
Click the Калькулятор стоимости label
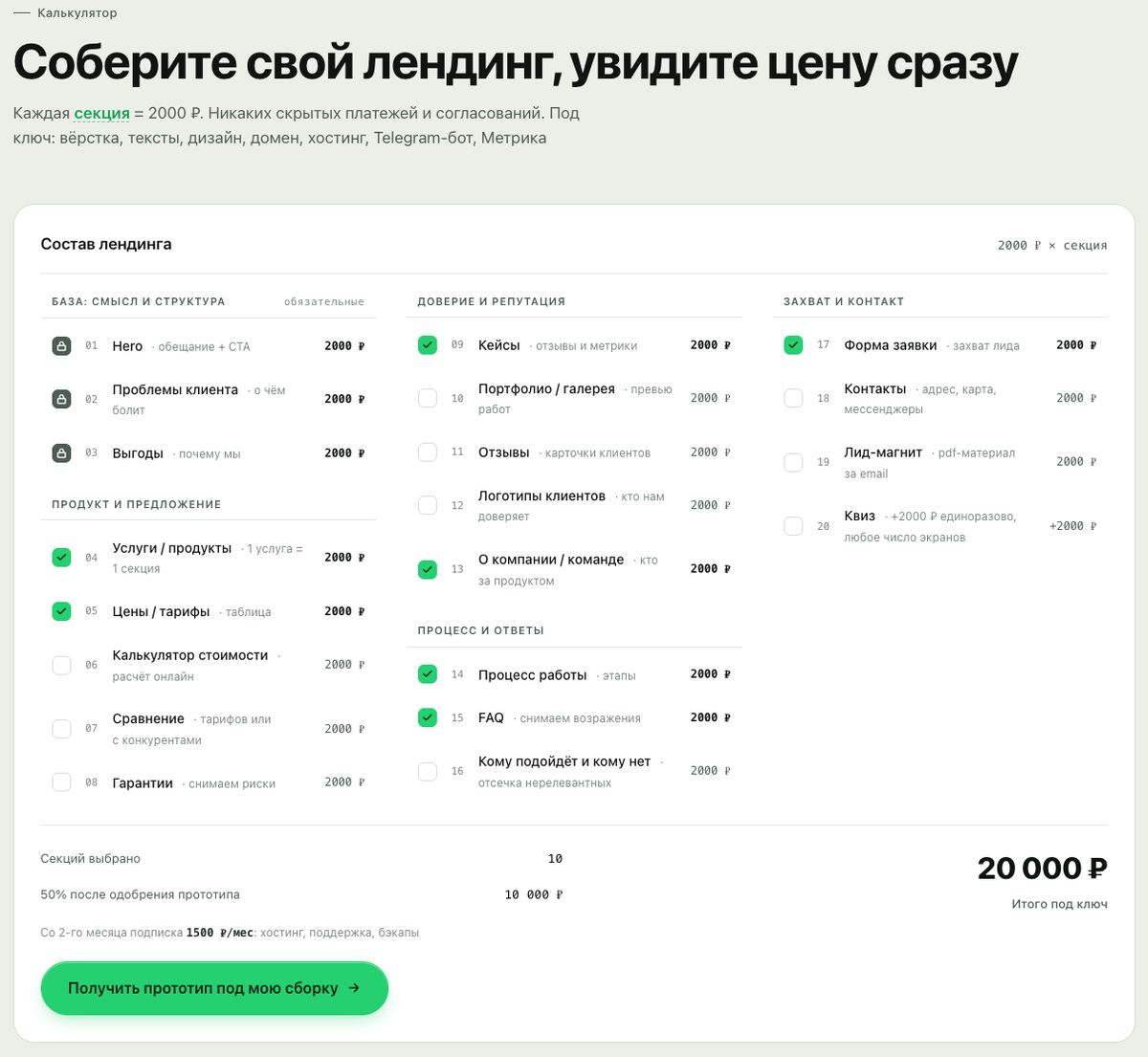click(190, 655)
